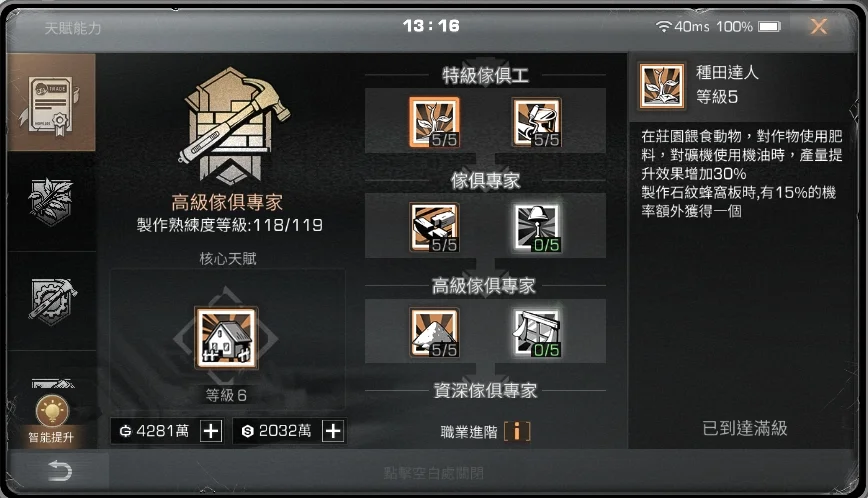
Task: Click the 已到達滿級 button
Action: (x=745, y=428)
